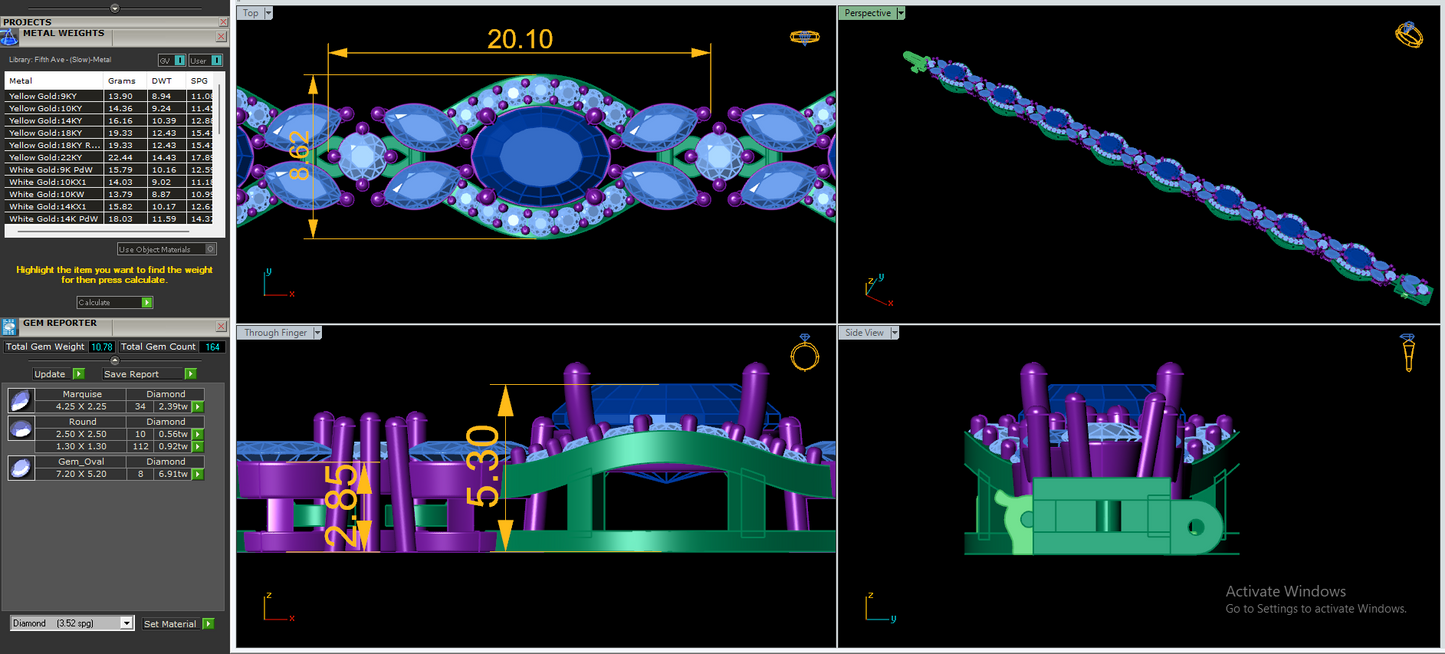Click the 7.20 X 5.20 oval size cell
Viewport: 1445px width, 654px height.
tap(81, 474)
